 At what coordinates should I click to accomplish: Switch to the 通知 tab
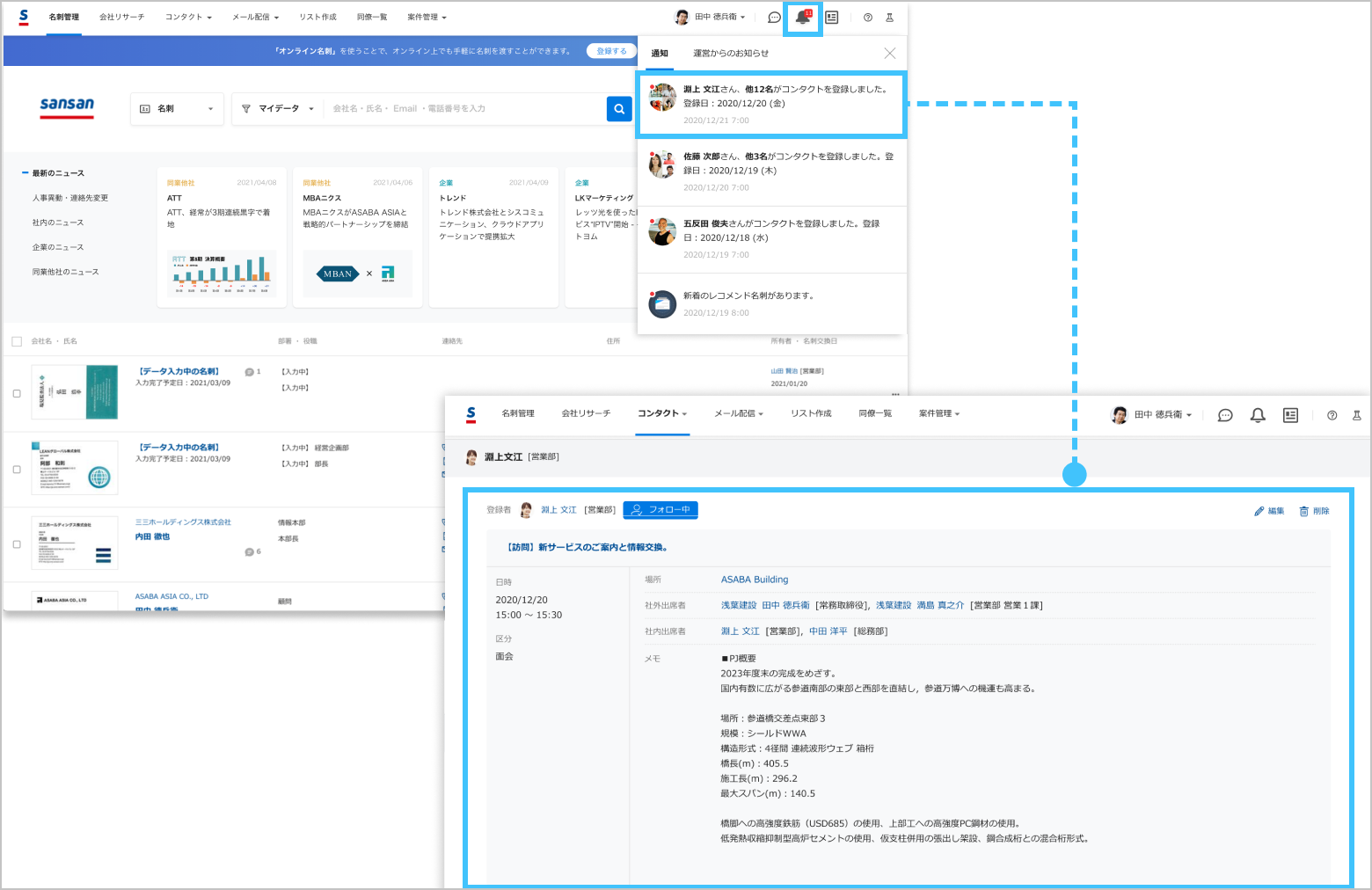(x=660, y=54)
